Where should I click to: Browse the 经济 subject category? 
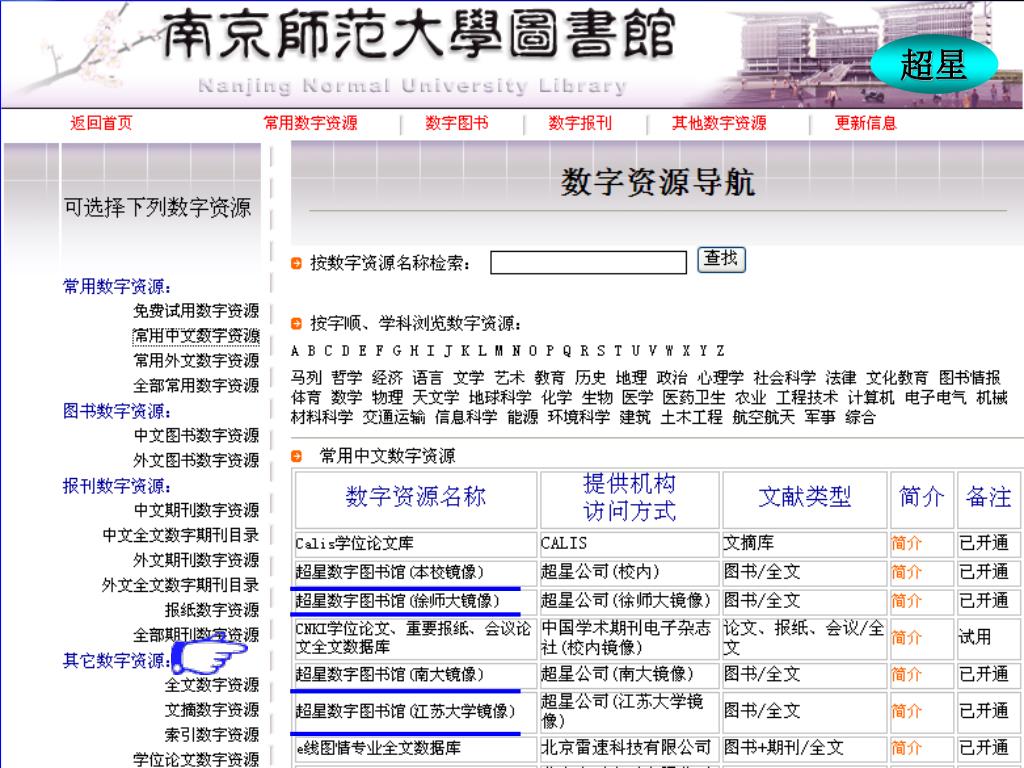coord(387,377)
